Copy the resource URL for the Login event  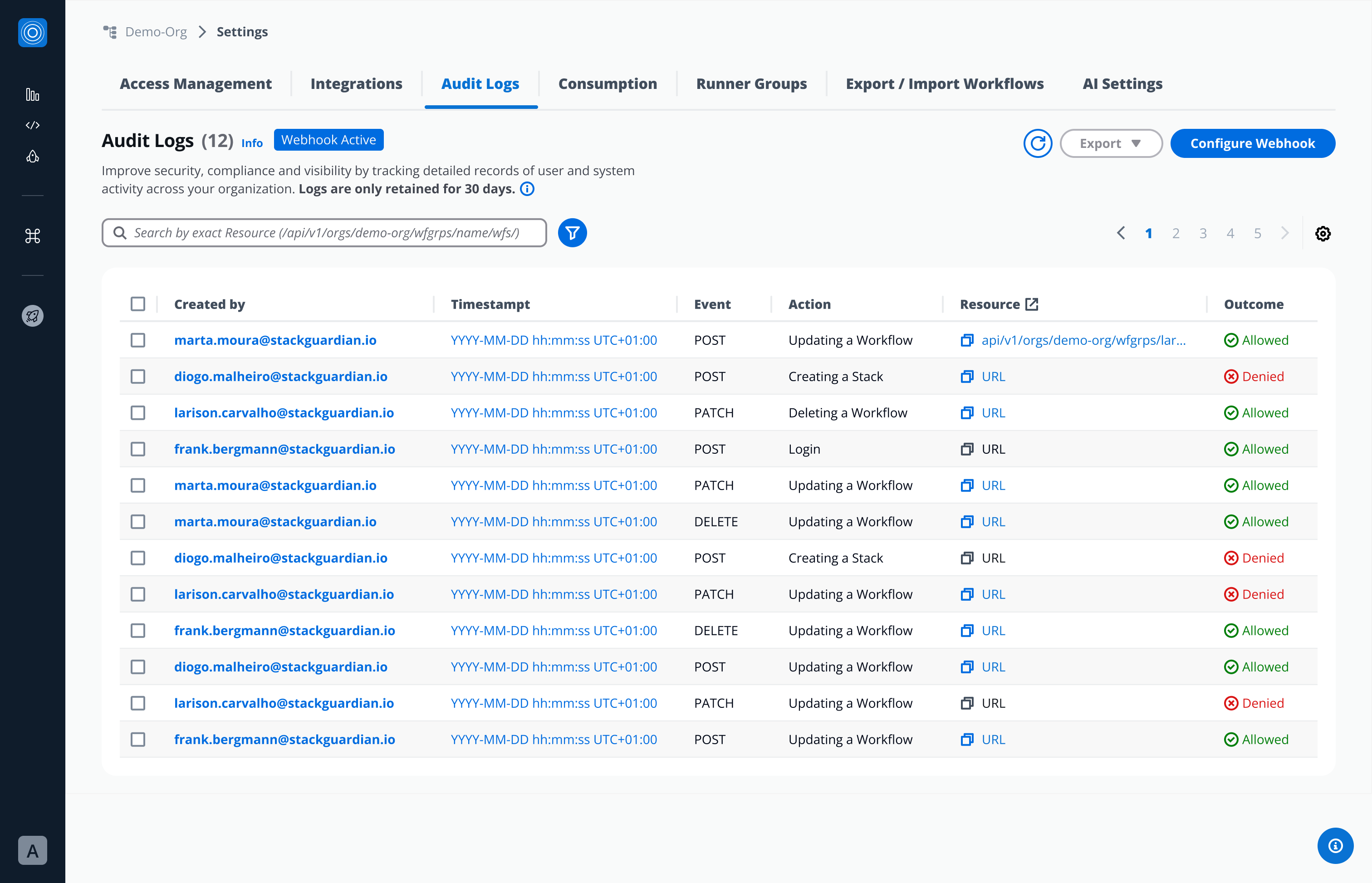pos(967,449)
